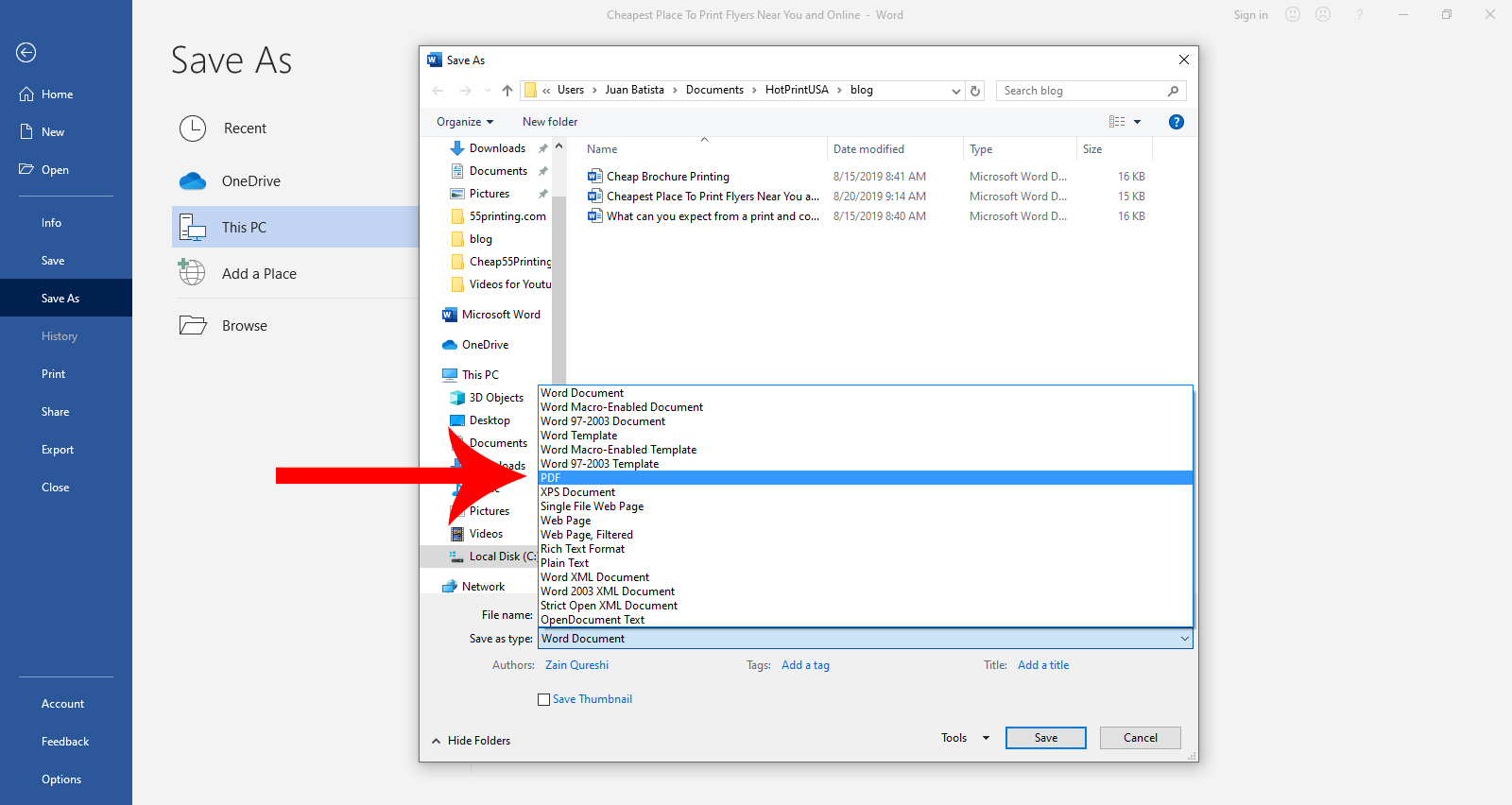1512x805 pixels.
Task: Click the smiley feedback icon in title bar
Action: (x=1293, y=14)
